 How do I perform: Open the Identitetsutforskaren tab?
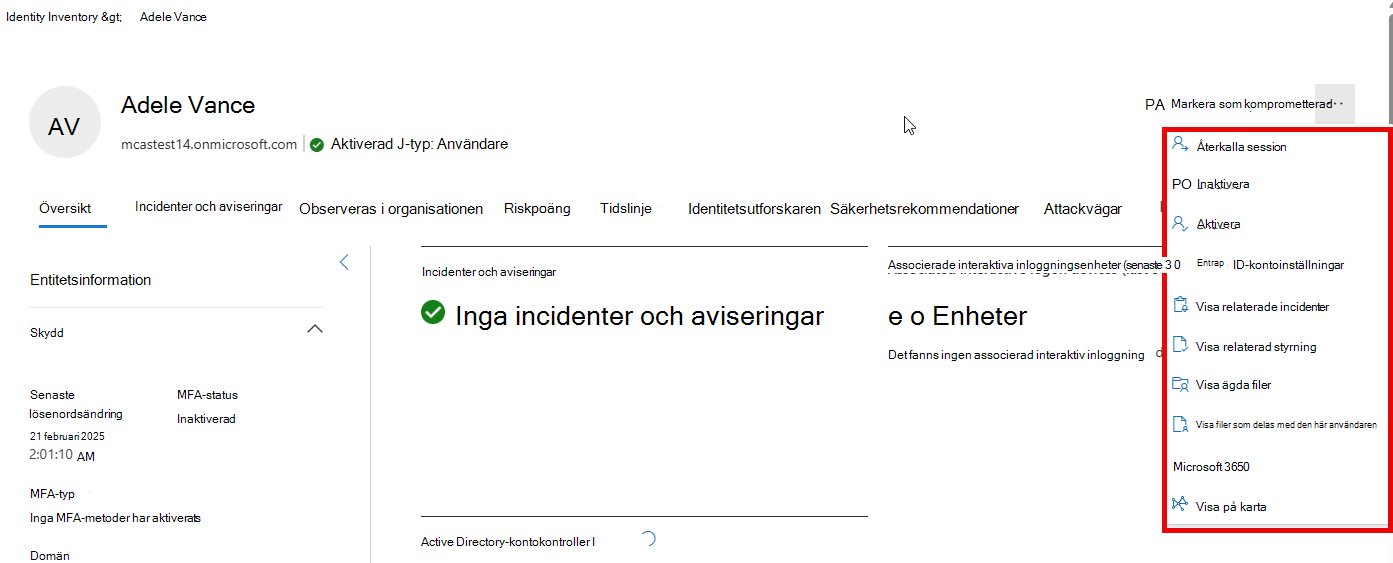pyautogui.click(x=754, y=208)
